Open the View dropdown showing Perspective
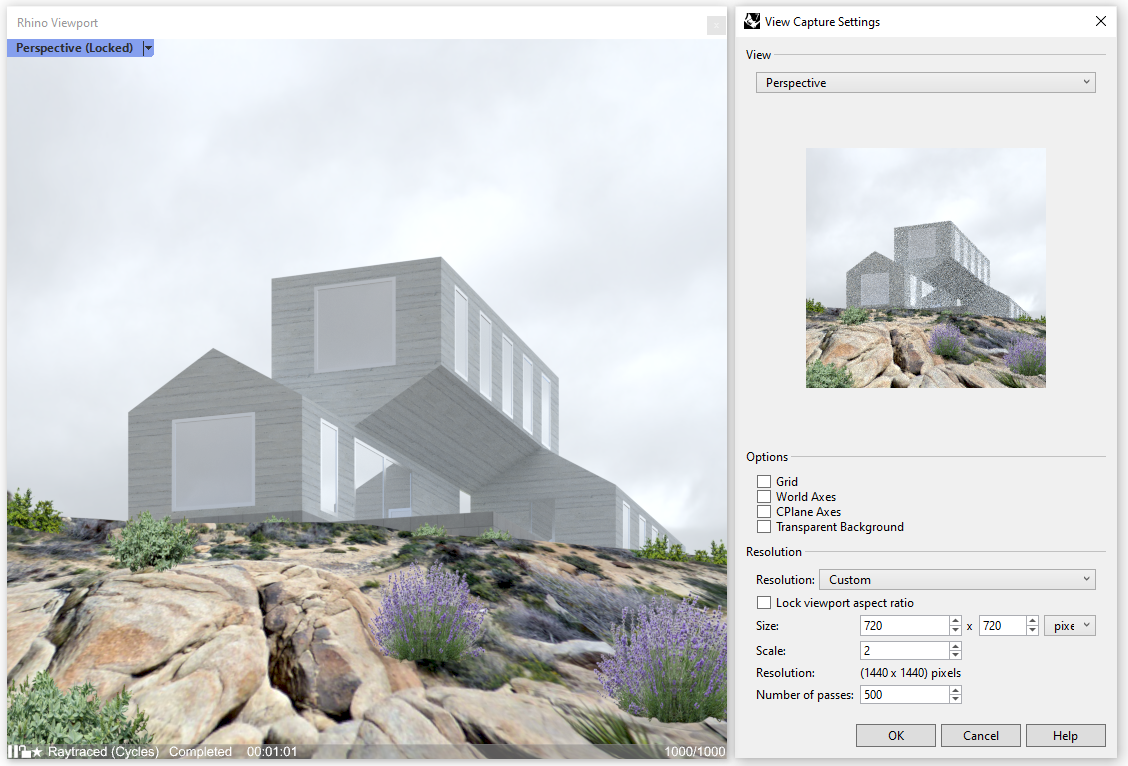Image resolution: width=1128 pixels, height=766 pixels. 925,83
